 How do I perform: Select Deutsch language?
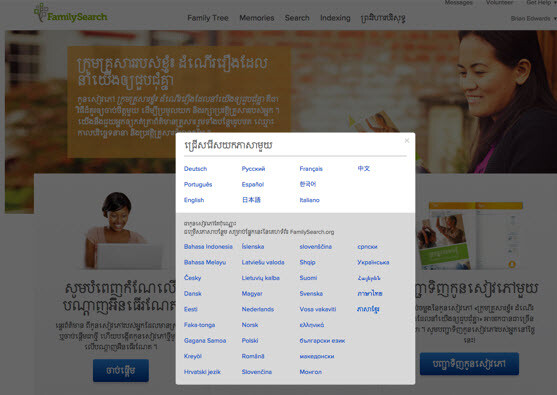pyautogui.click(x=195, y=169)
